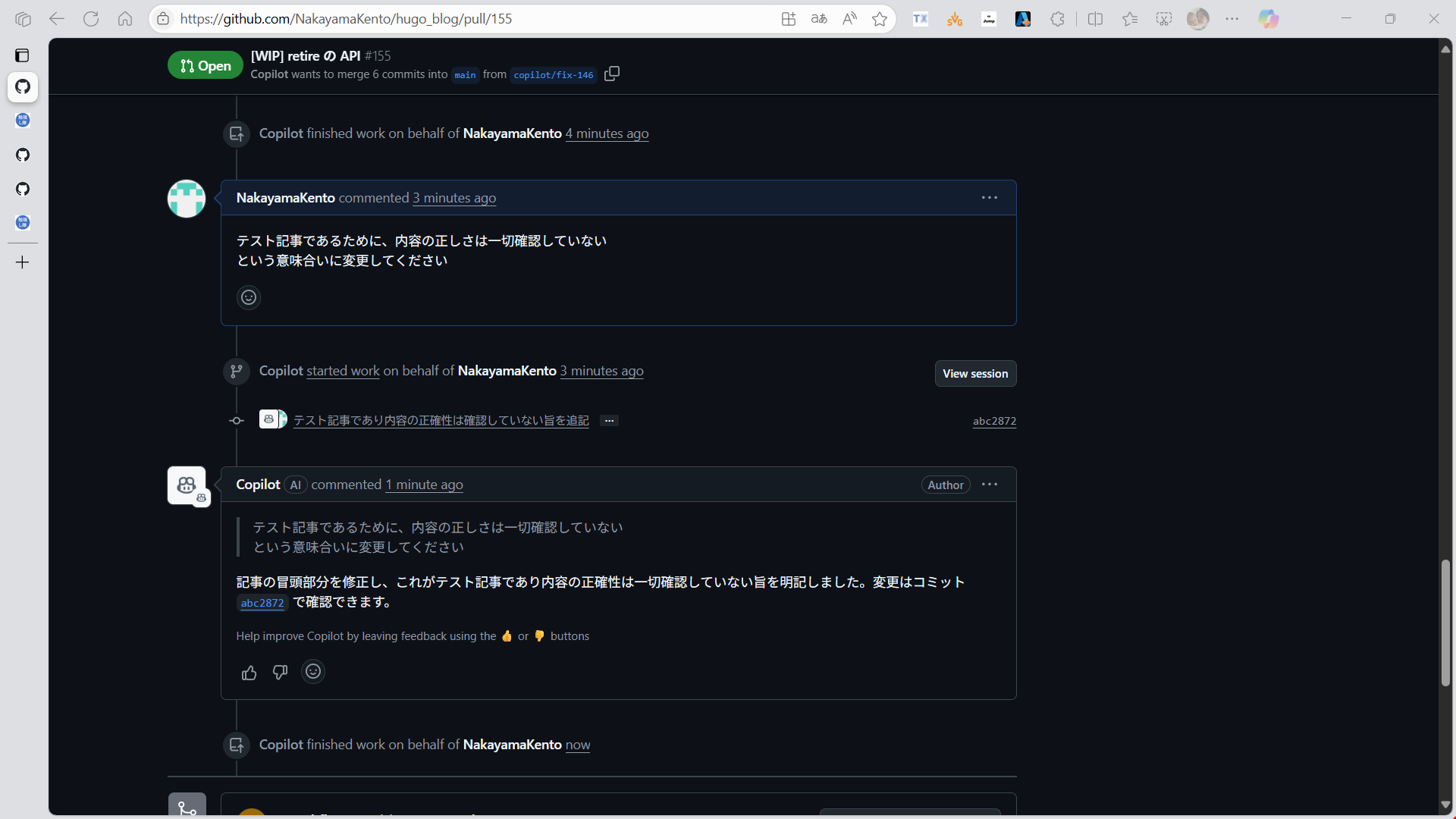This screenshot has width=1456, height=819.
Task: Click View session button
Action: pos(975,374)
